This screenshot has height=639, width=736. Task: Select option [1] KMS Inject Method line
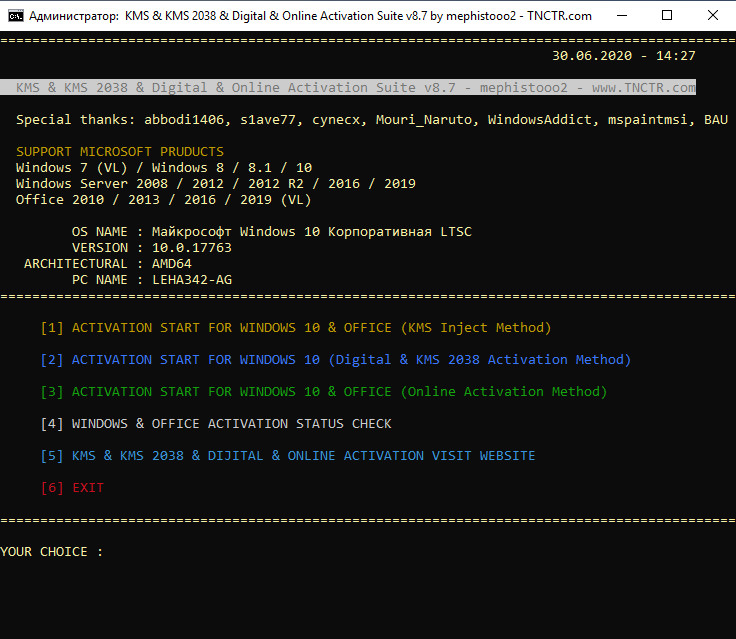[x=296, y=328]
